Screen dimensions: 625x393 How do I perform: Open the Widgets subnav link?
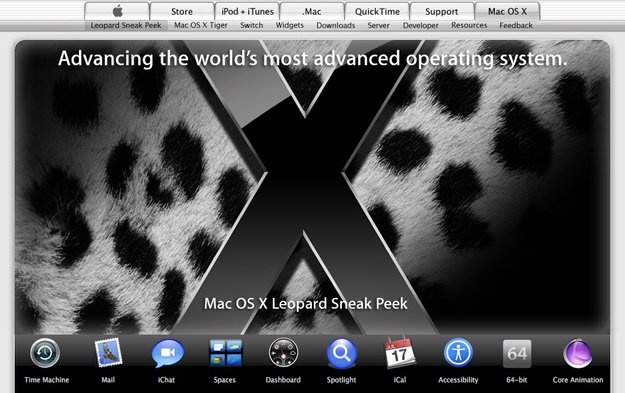(x=290, y=25)
